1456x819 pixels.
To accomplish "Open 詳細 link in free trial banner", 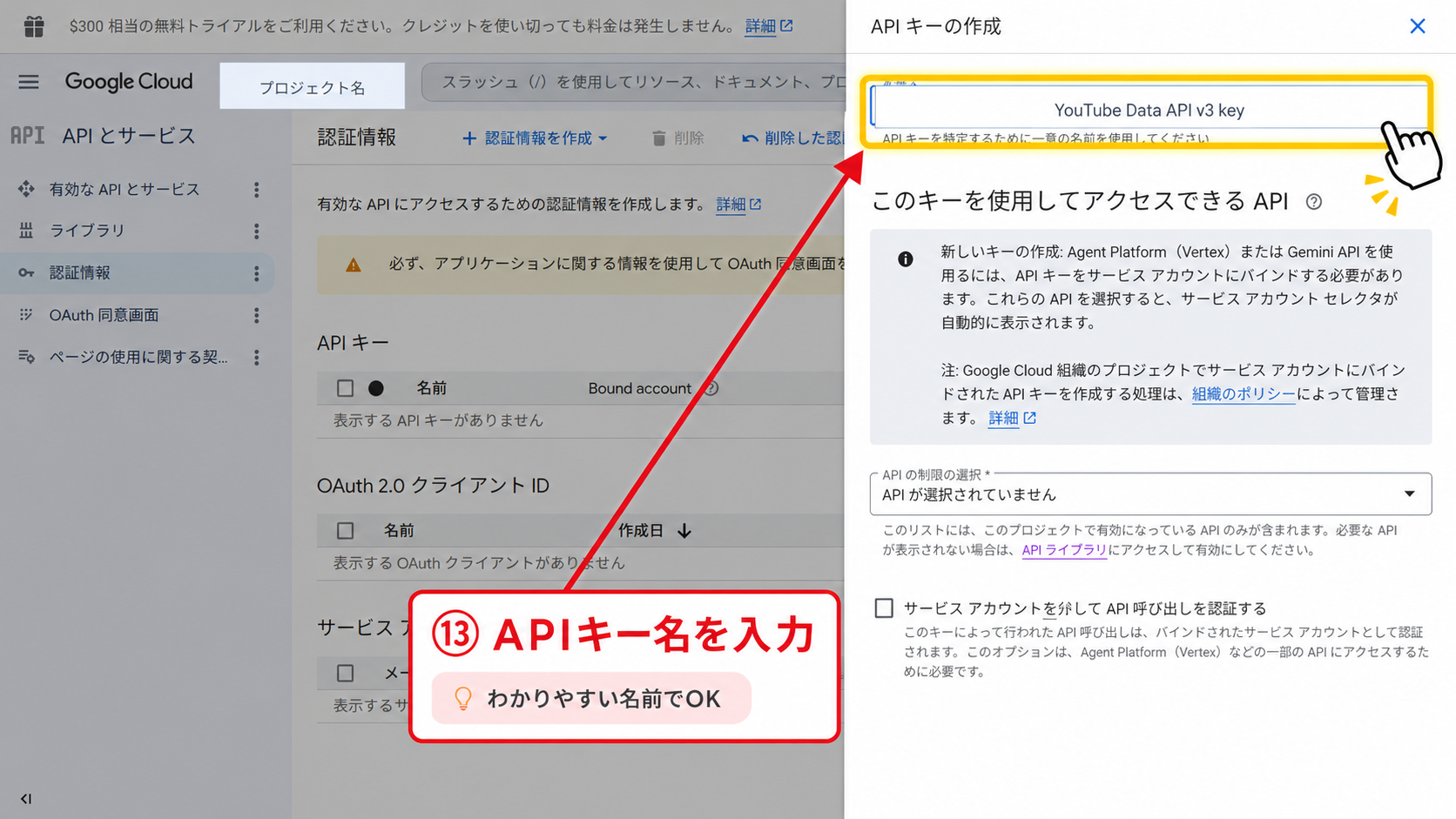I will tap(769, 26).
